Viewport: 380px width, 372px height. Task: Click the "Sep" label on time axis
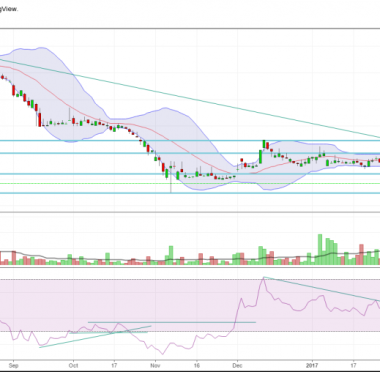[14, 366]
